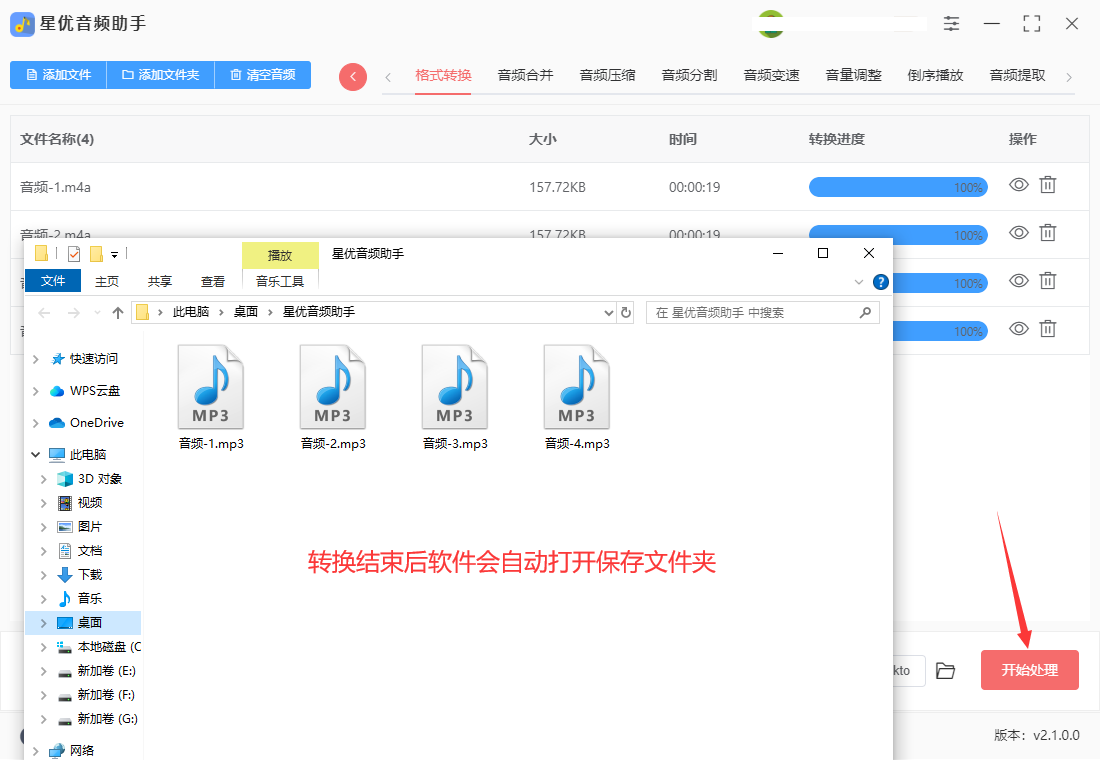
Task: Preview 音频-1.m4a with eye icon
Action: pos(1019,185)
